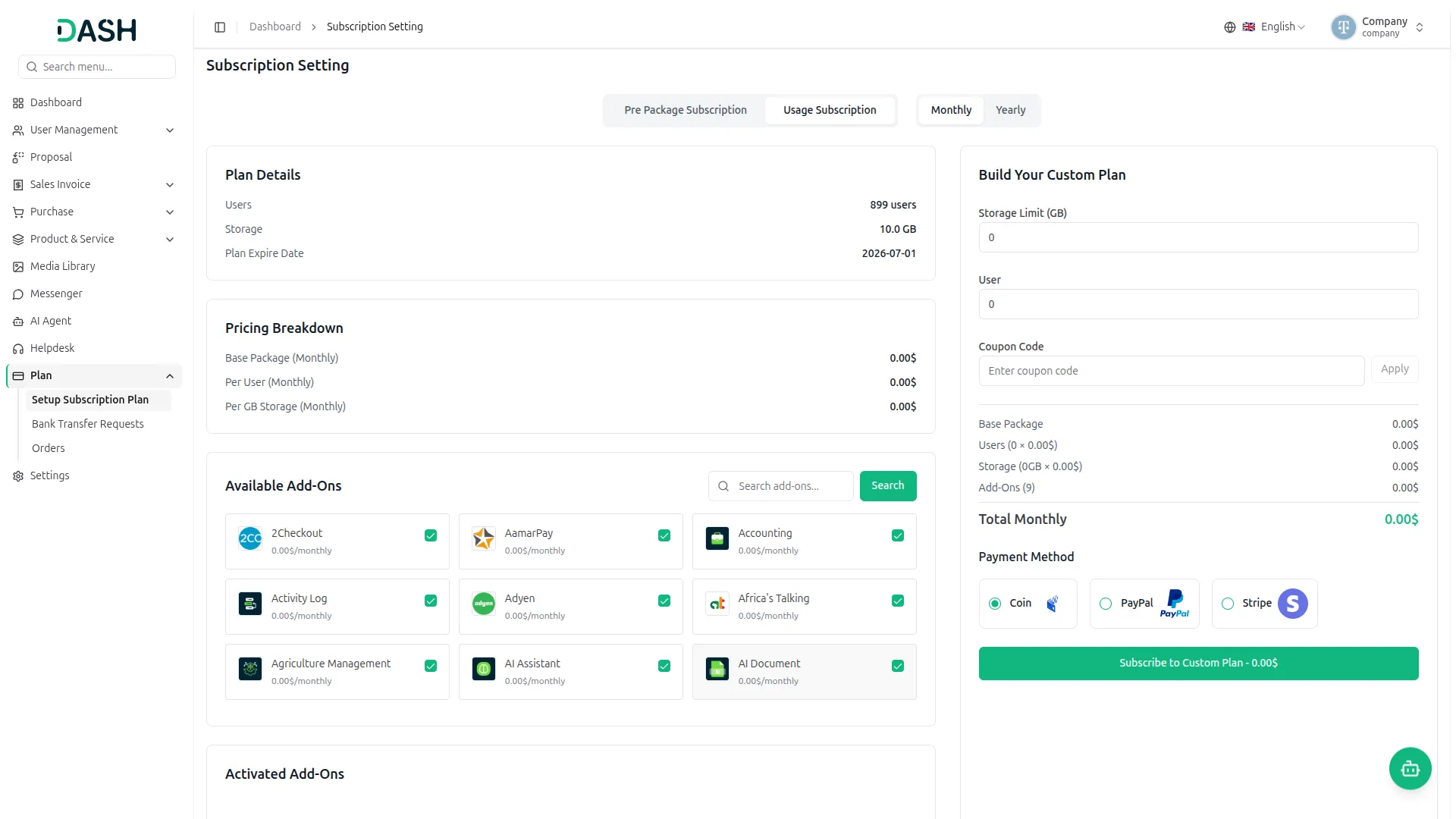Open the AI chatbot floating button
Viewport: 1456px width, 819px height.
(1410, 769)
